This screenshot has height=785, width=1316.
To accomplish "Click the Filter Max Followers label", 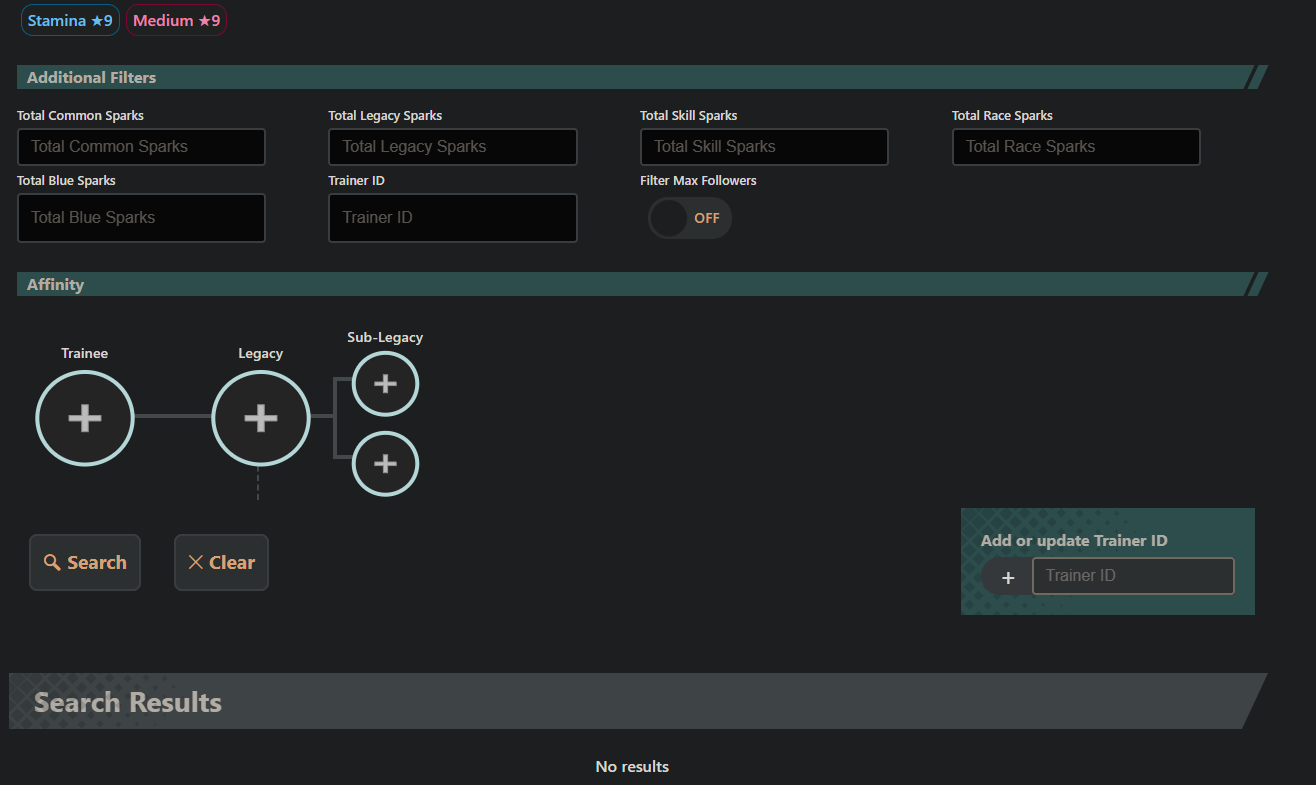I will tap(698, 181).
